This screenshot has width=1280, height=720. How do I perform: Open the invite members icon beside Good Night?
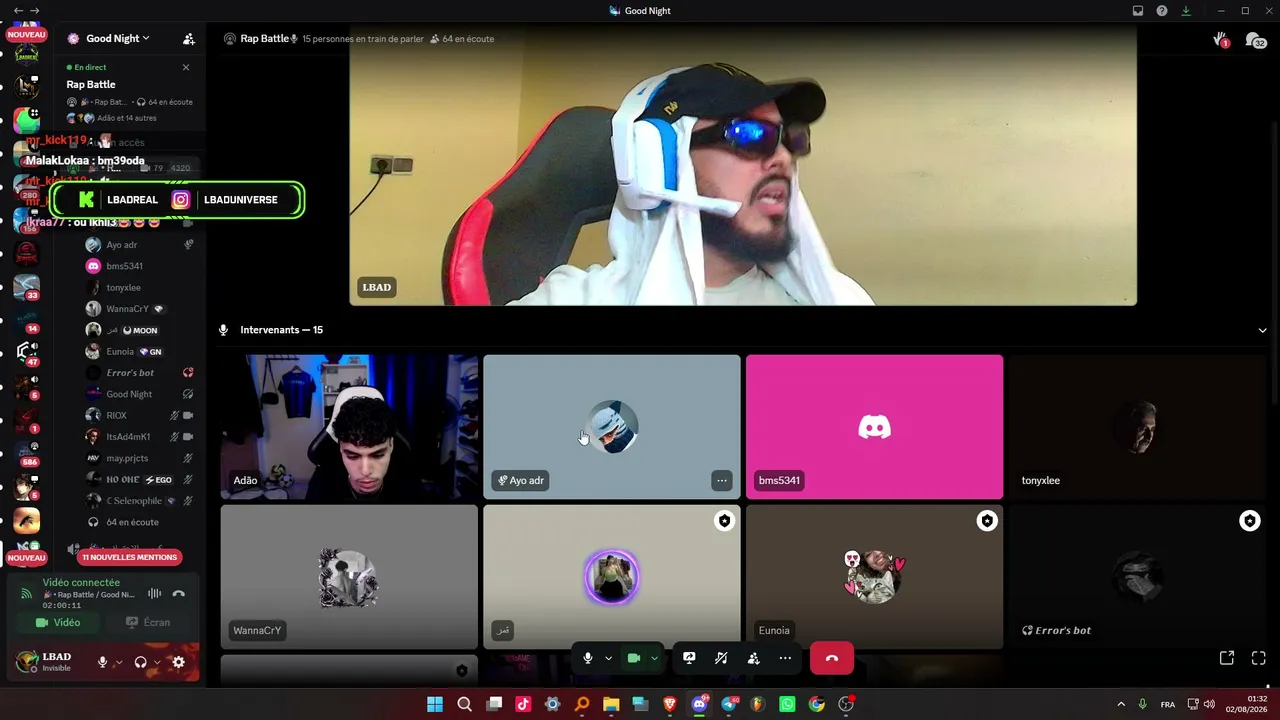[x=189, y=39]
